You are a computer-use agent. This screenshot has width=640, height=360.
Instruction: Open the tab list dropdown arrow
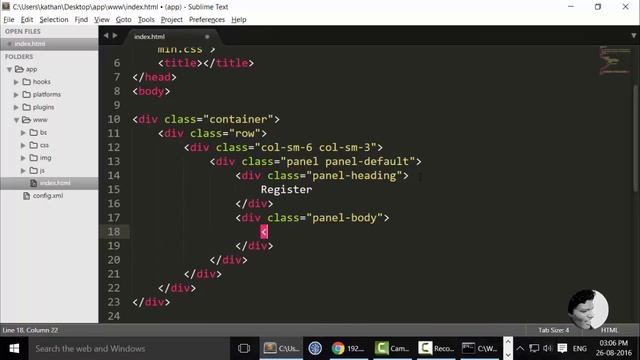coord(633,36)
